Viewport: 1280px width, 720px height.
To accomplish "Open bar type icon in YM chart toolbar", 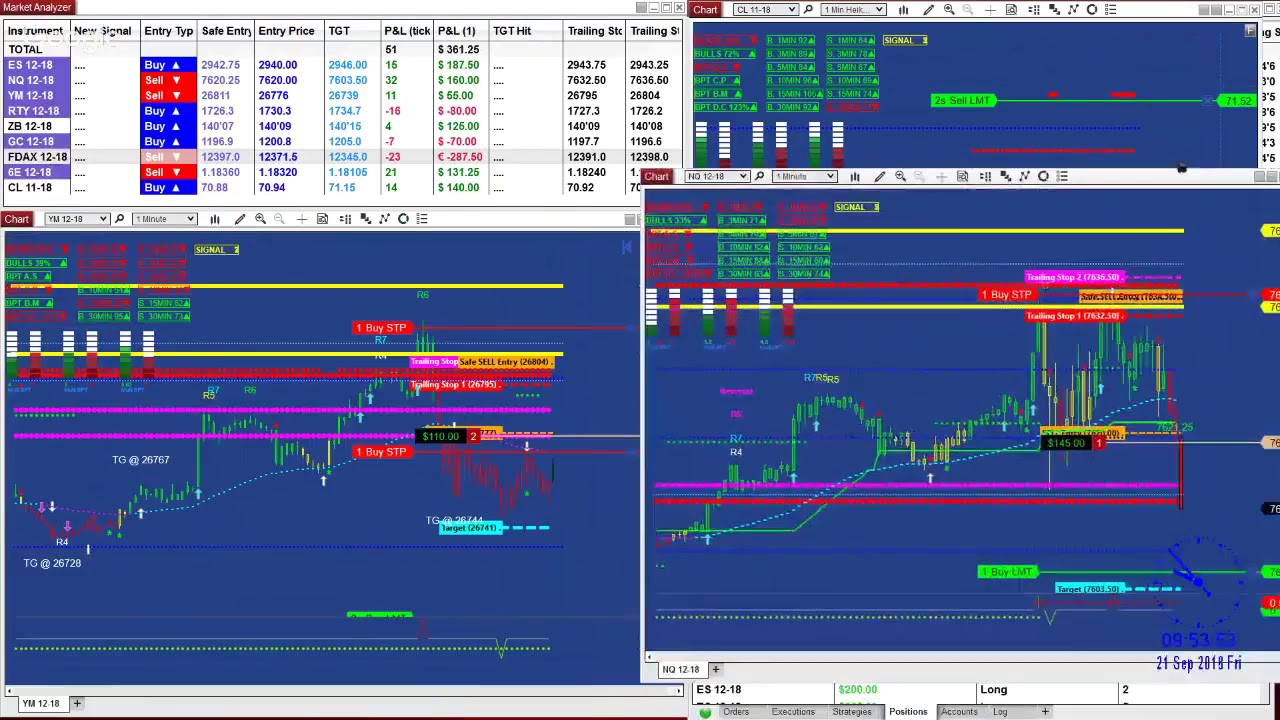I will [x=214, y=219].
